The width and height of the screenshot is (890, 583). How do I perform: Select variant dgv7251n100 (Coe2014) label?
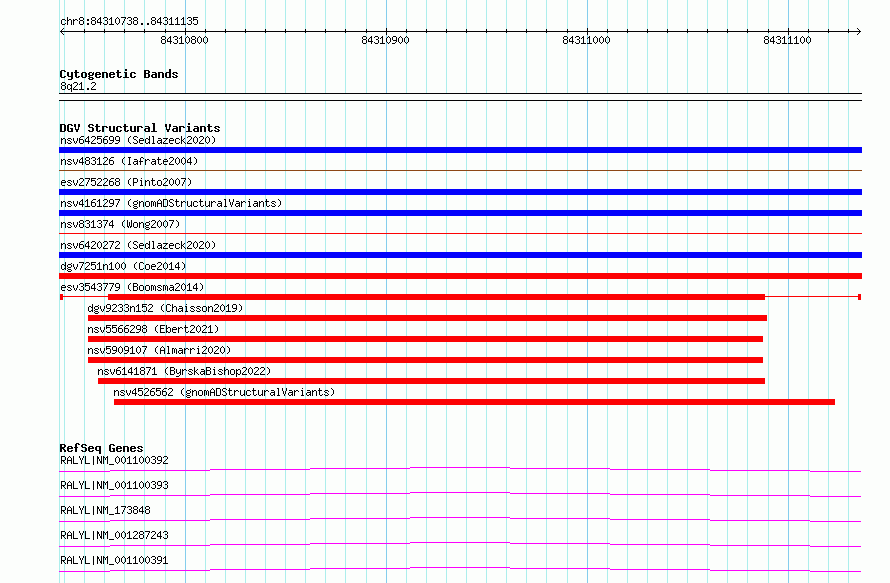point(123,266)
